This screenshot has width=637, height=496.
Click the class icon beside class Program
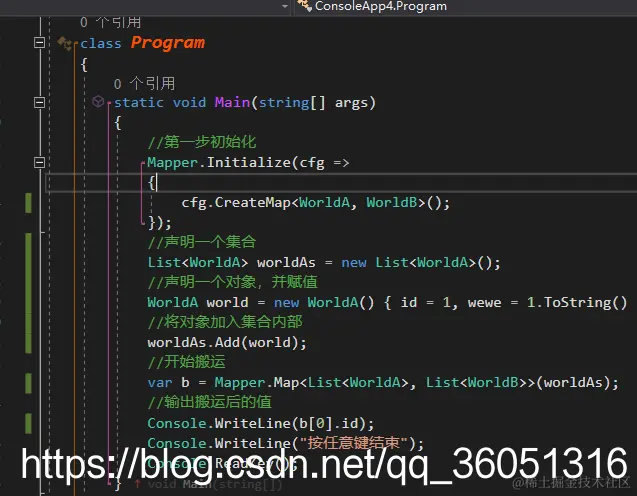point(65,43)
